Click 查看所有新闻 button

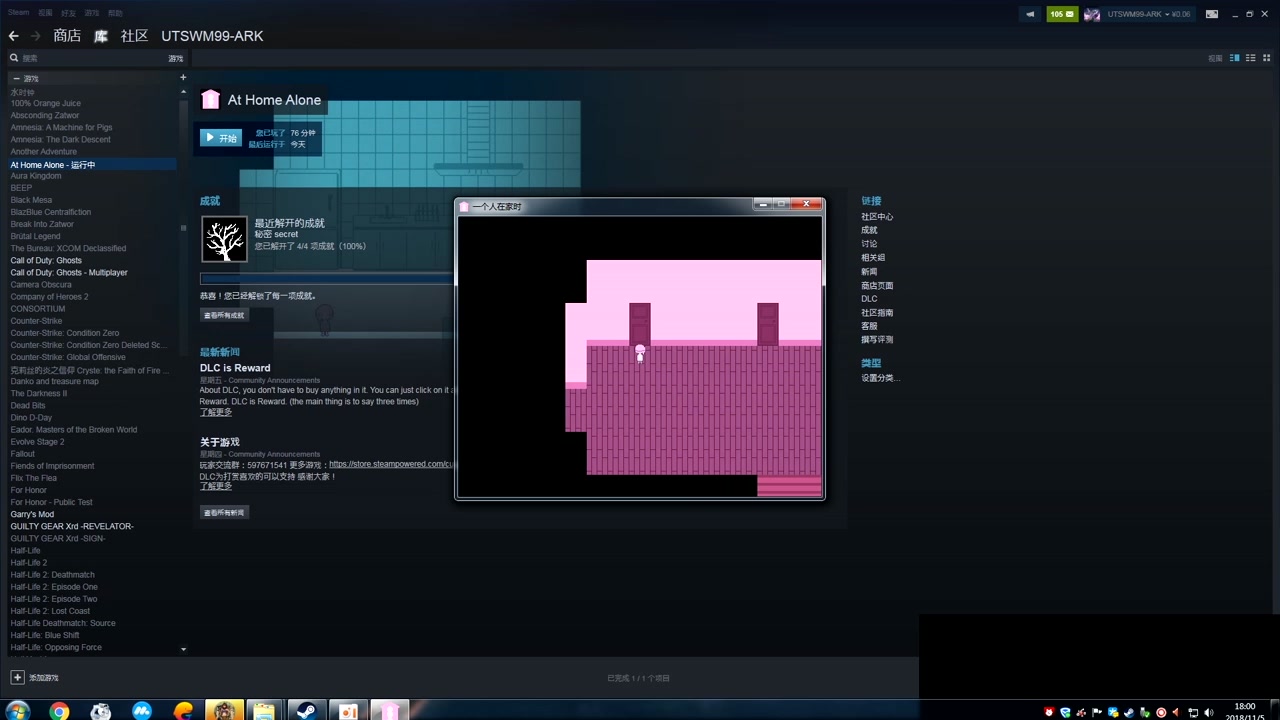pos(224,512)
